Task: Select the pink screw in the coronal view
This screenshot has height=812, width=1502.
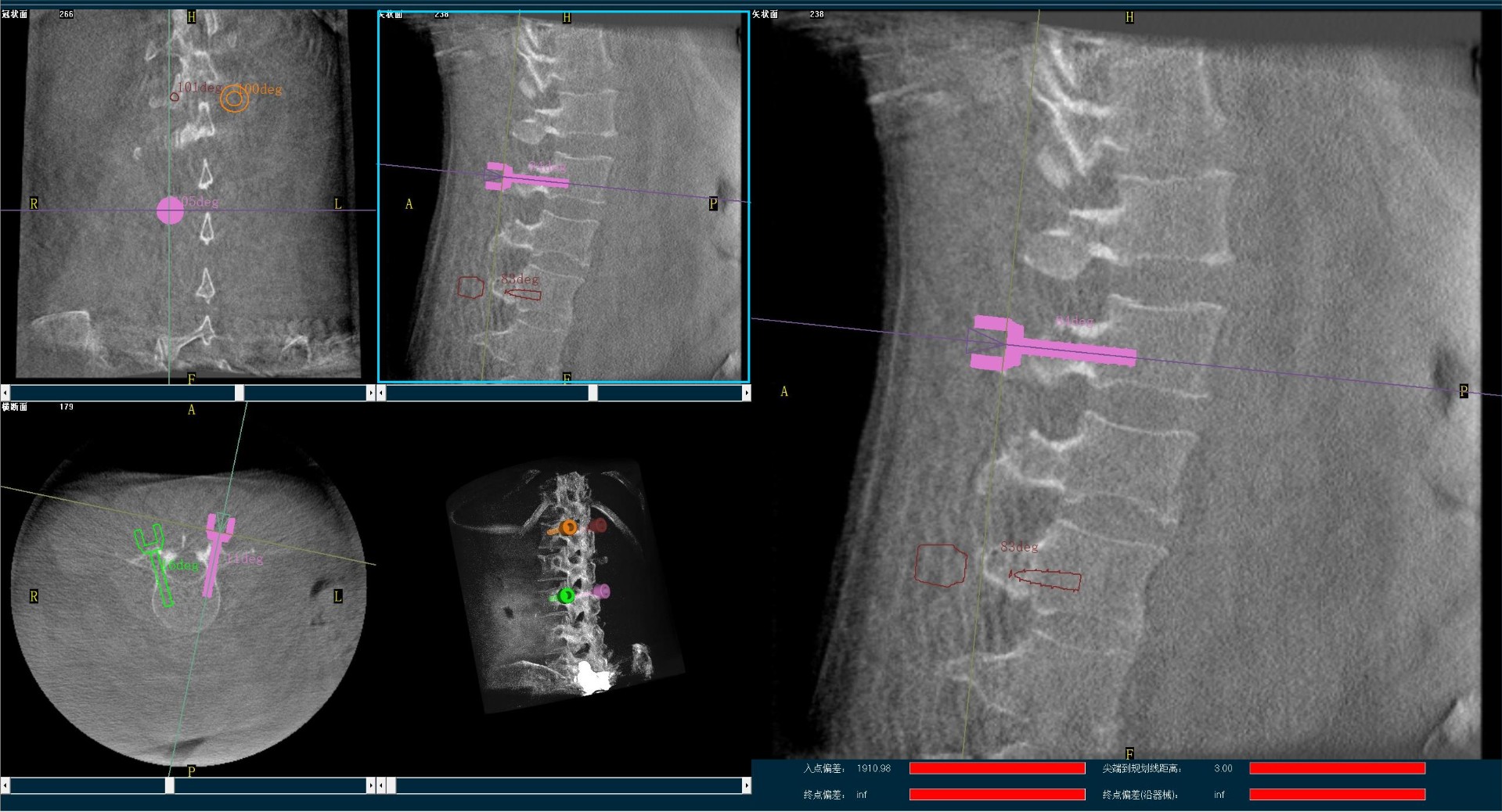Action: coord(170,211)
